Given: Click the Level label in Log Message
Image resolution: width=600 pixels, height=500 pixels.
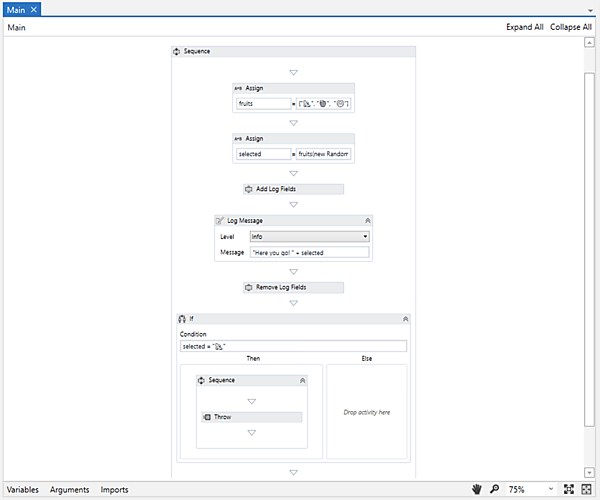Looking at the screenshot, I should click(227, 237).
